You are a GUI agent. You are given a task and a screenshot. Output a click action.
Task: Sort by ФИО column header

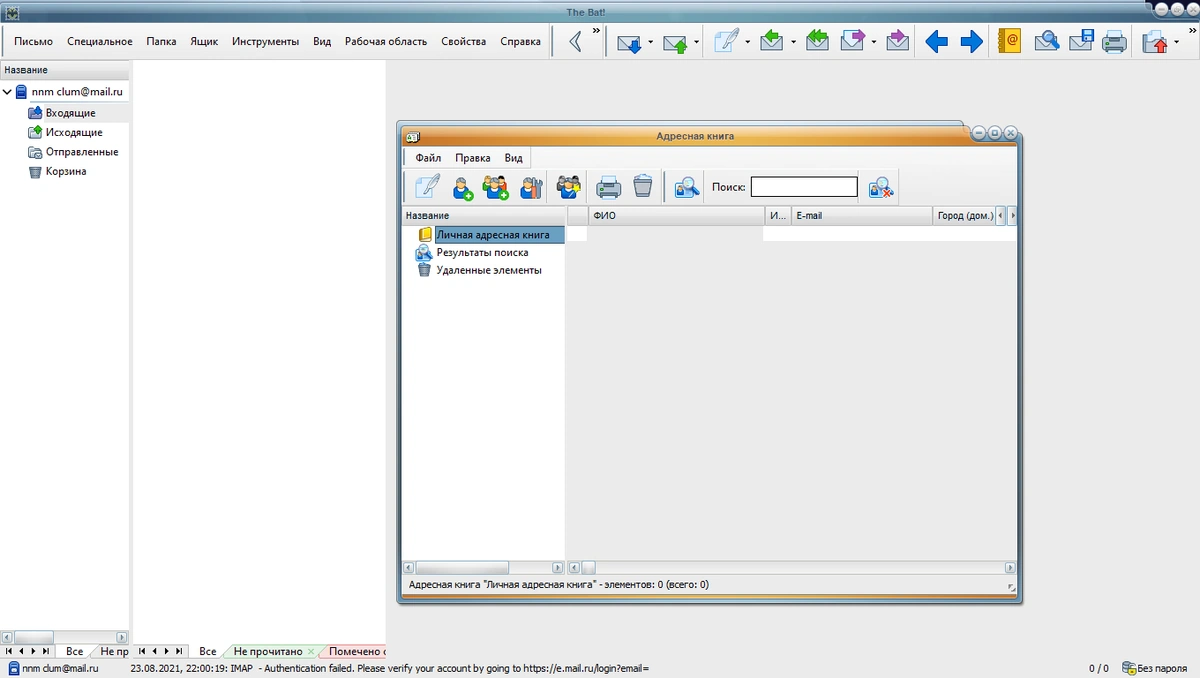pyautogui.click(x=676, y=215)
